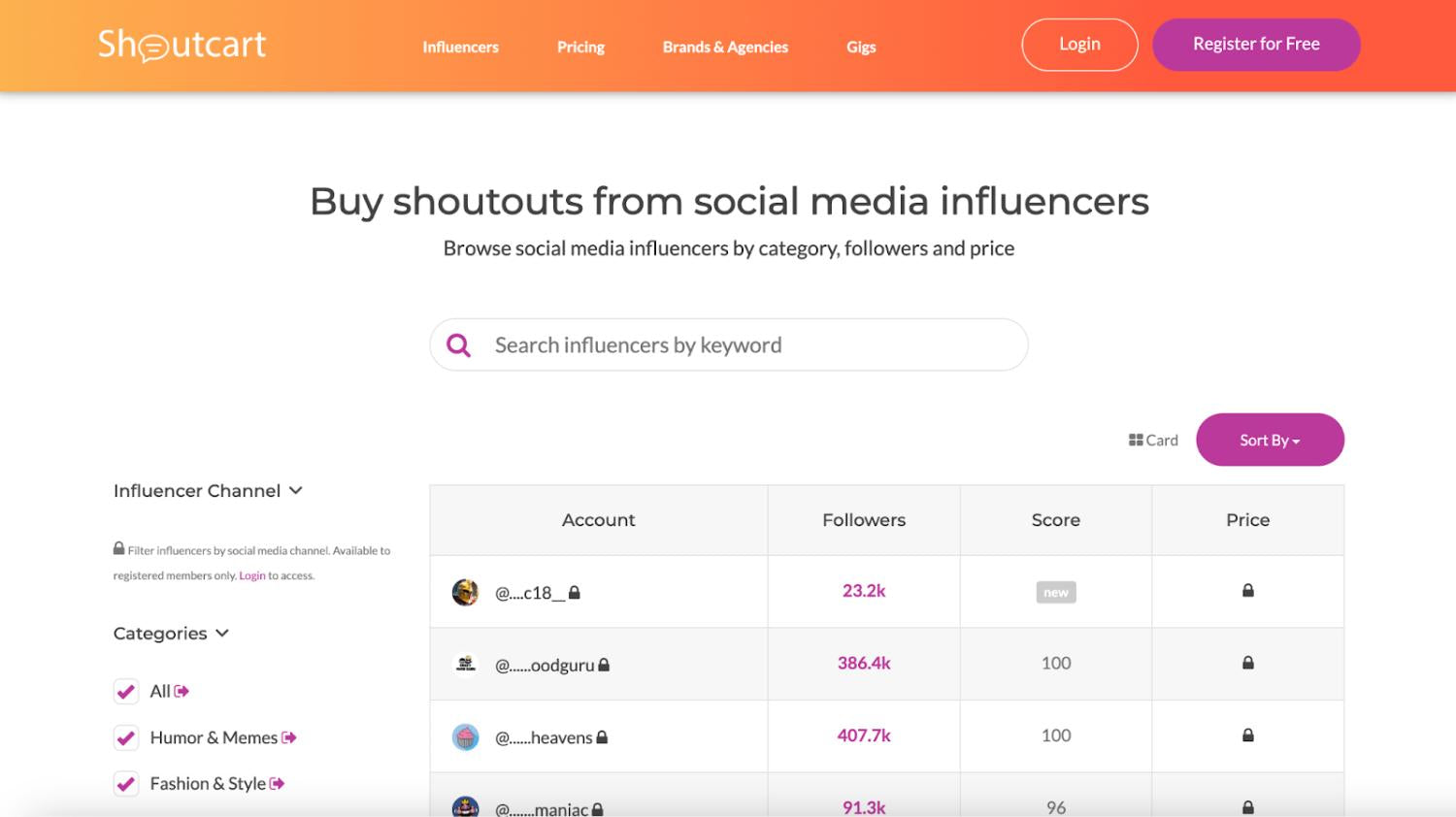Click the exit arrow icon beside Humor & Memes
The image size is (1456, 817).
pyautogui.click(x=288, y=738)
